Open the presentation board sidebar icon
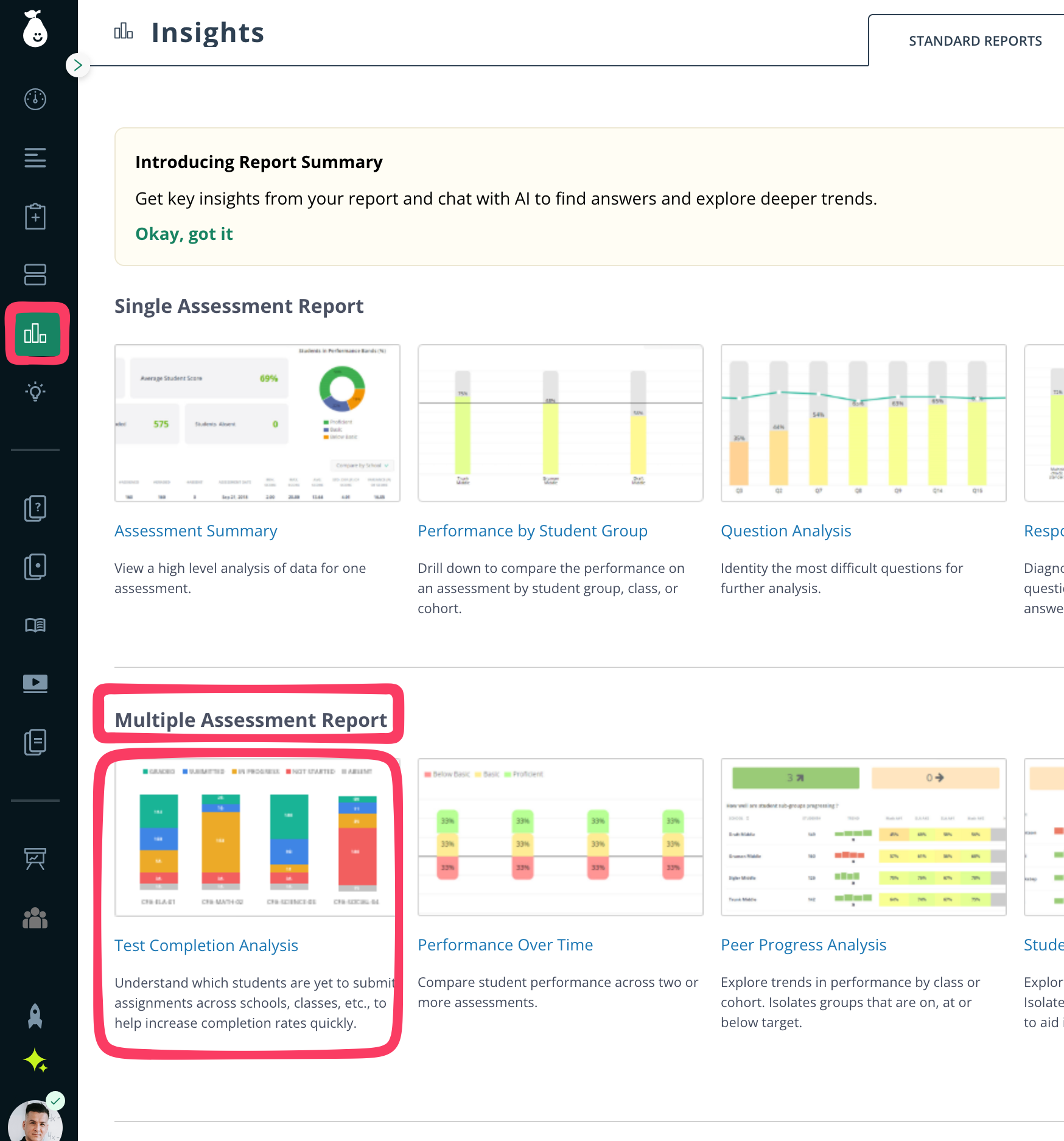The height and width of the screenshot is (1141, 1064). click(35, 859)
